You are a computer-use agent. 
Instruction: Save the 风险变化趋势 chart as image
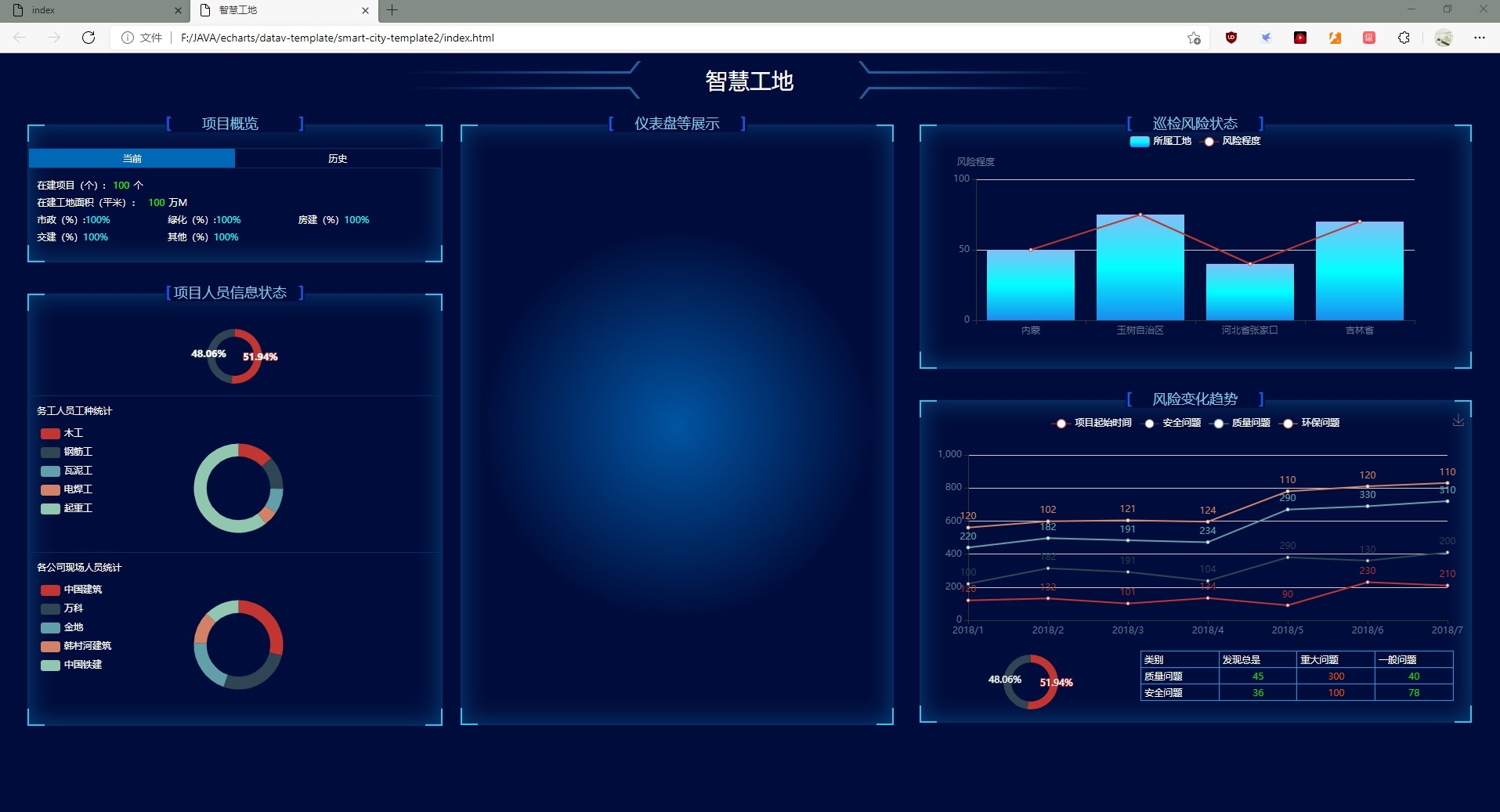[1458, 420]
